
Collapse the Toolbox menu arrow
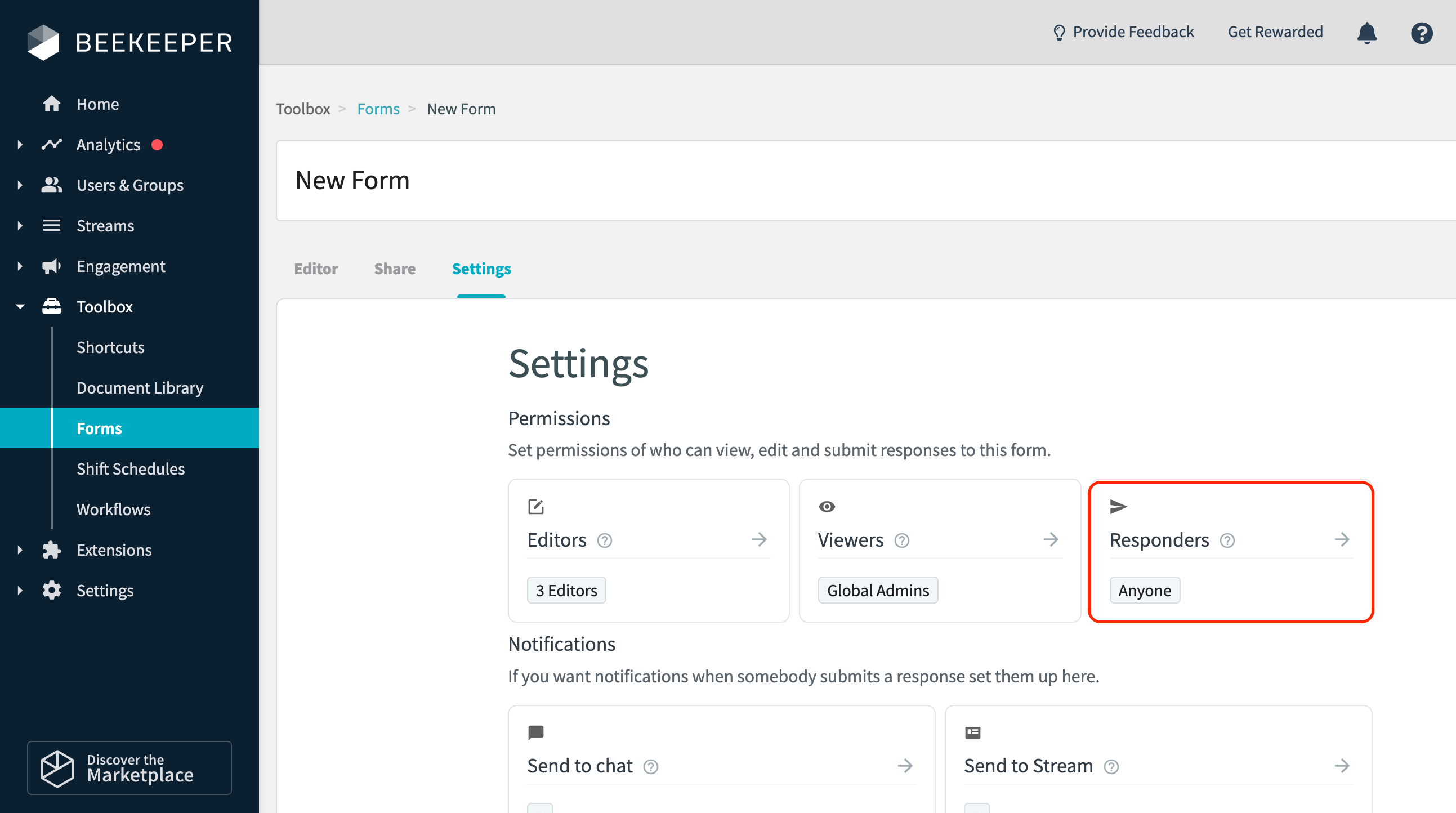20,306
